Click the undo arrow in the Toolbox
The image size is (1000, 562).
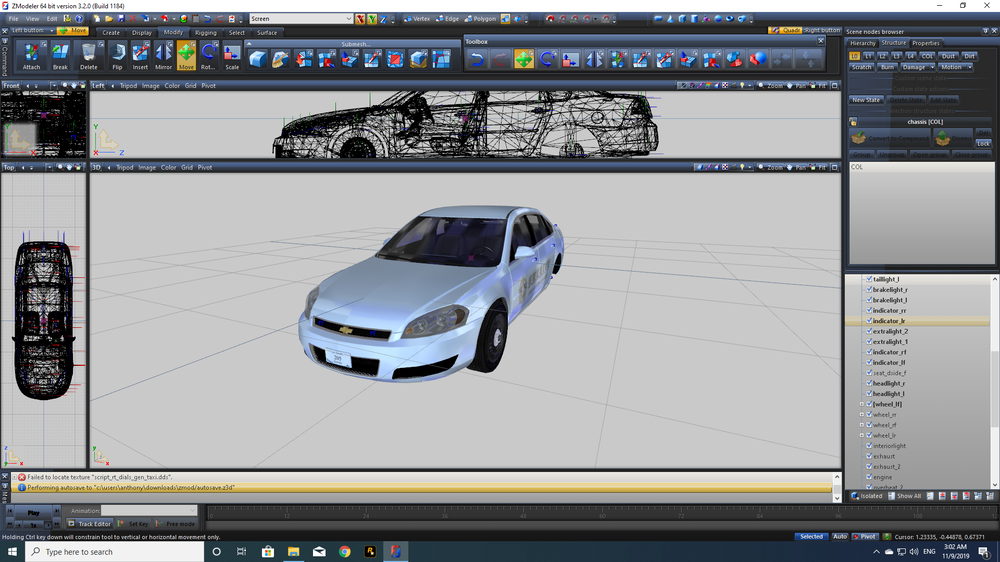tap(477, 59)
